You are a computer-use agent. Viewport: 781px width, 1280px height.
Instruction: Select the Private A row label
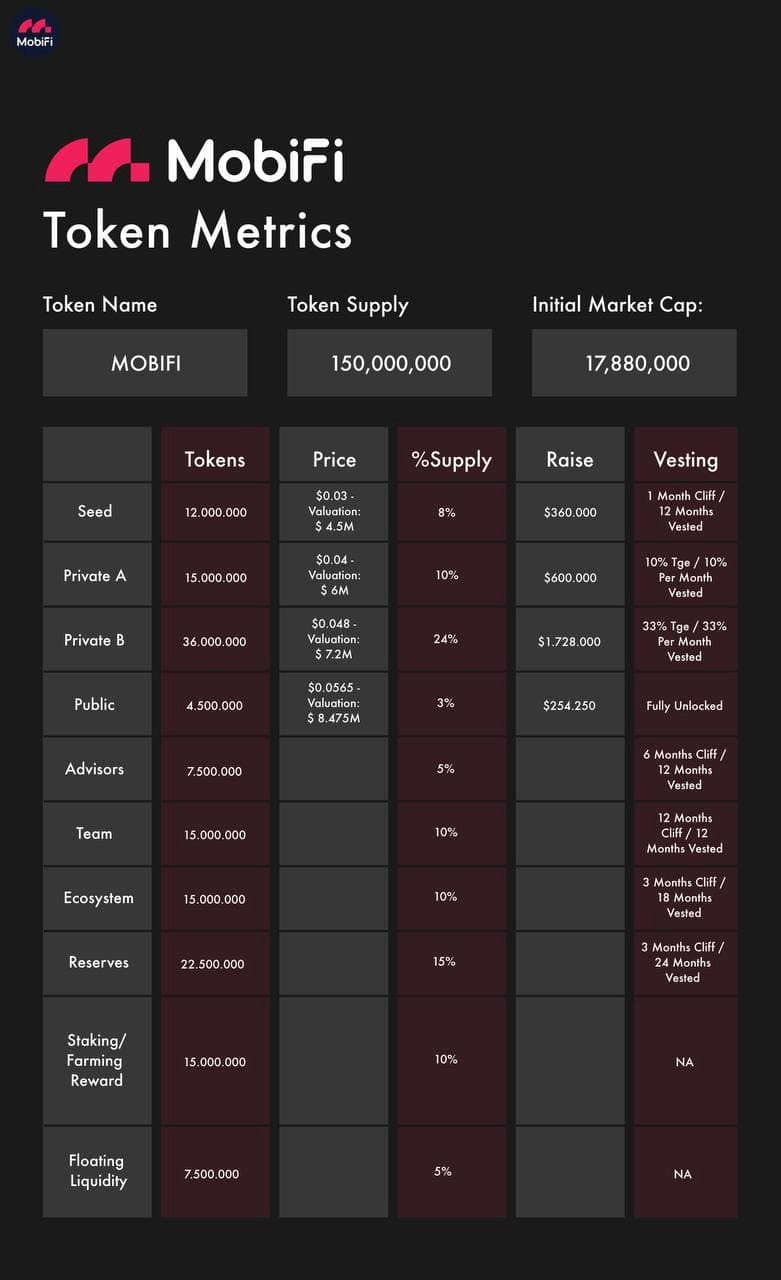[96, 576]
